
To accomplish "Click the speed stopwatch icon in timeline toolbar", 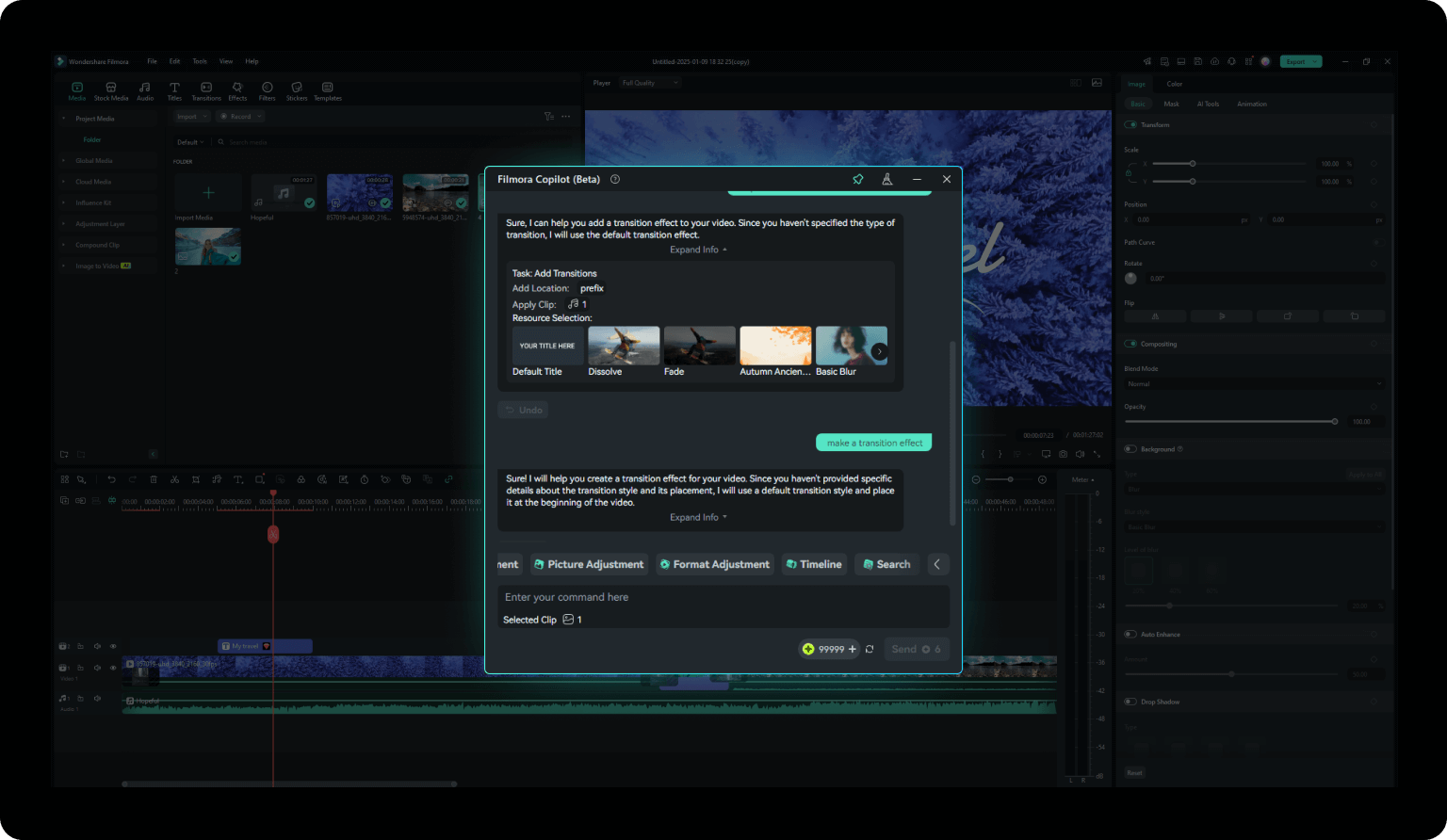I will point(365,479).
